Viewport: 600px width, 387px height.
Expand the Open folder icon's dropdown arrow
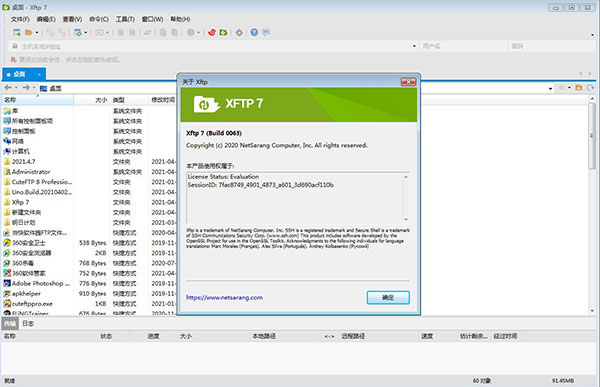(37, 33)
